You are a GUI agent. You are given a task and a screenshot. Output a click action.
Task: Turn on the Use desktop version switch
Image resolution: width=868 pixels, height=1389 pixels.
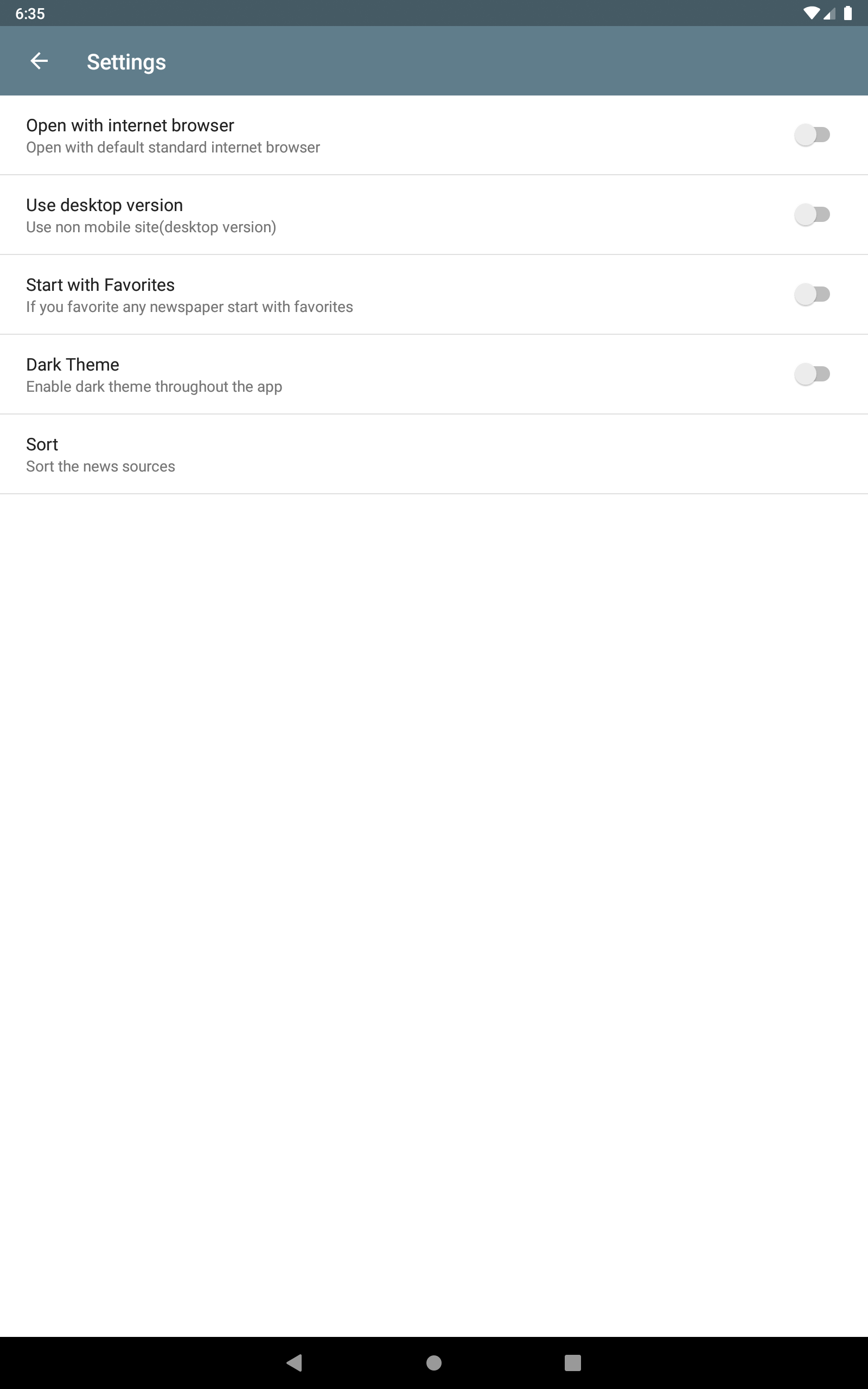tap(812, 215)
